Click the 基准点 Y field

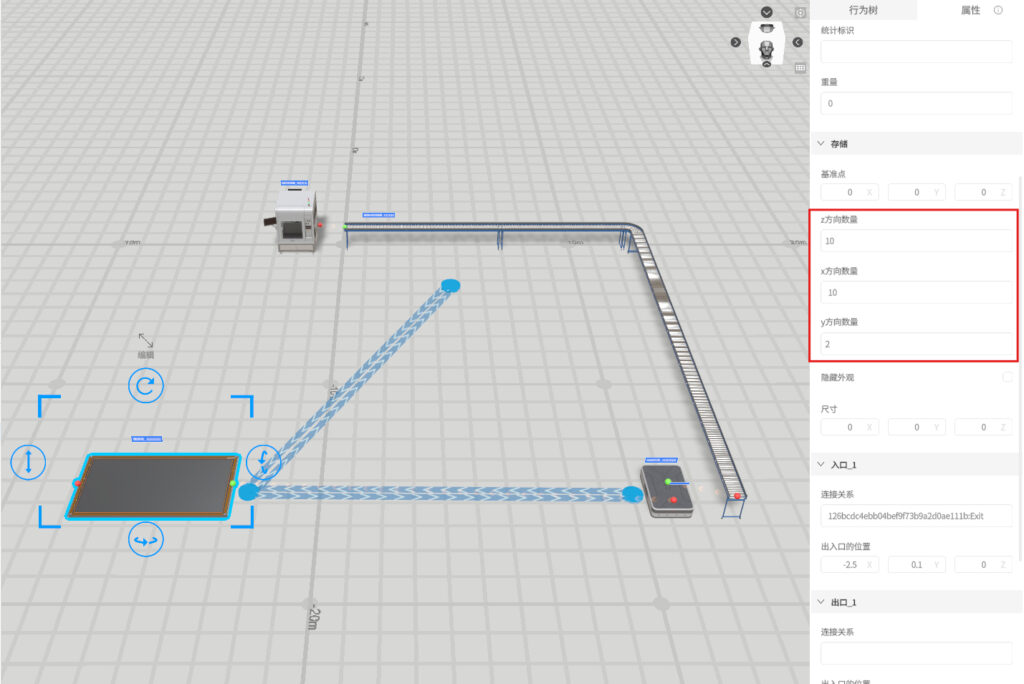tap(916, 192)
